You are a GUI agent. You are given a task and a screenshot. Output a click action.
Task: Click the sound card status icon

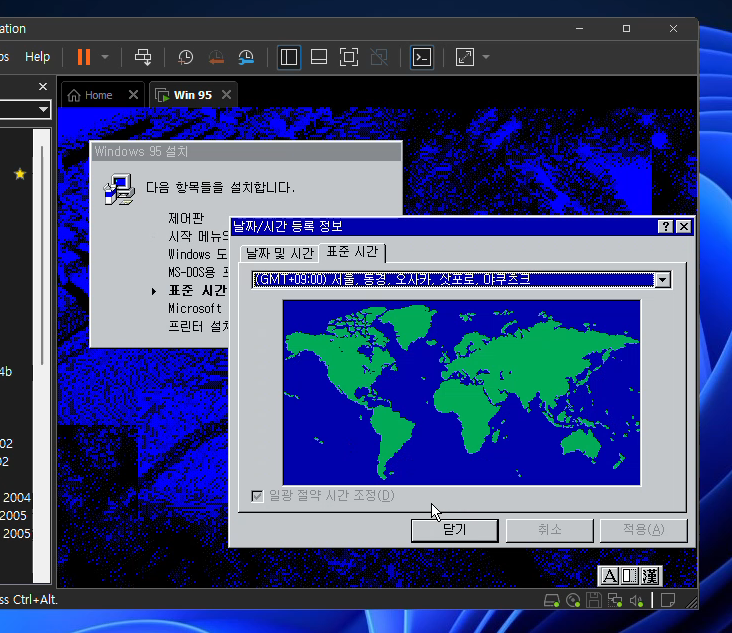coord(636,600)
